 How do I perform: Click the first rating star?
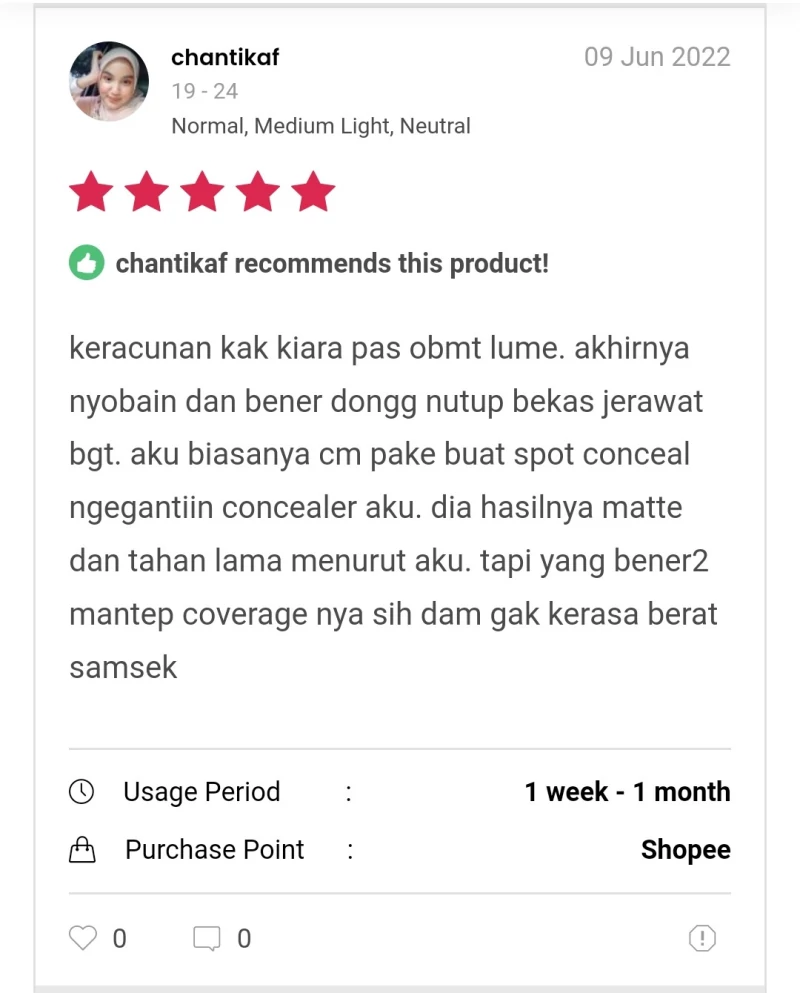pos(91,191)
